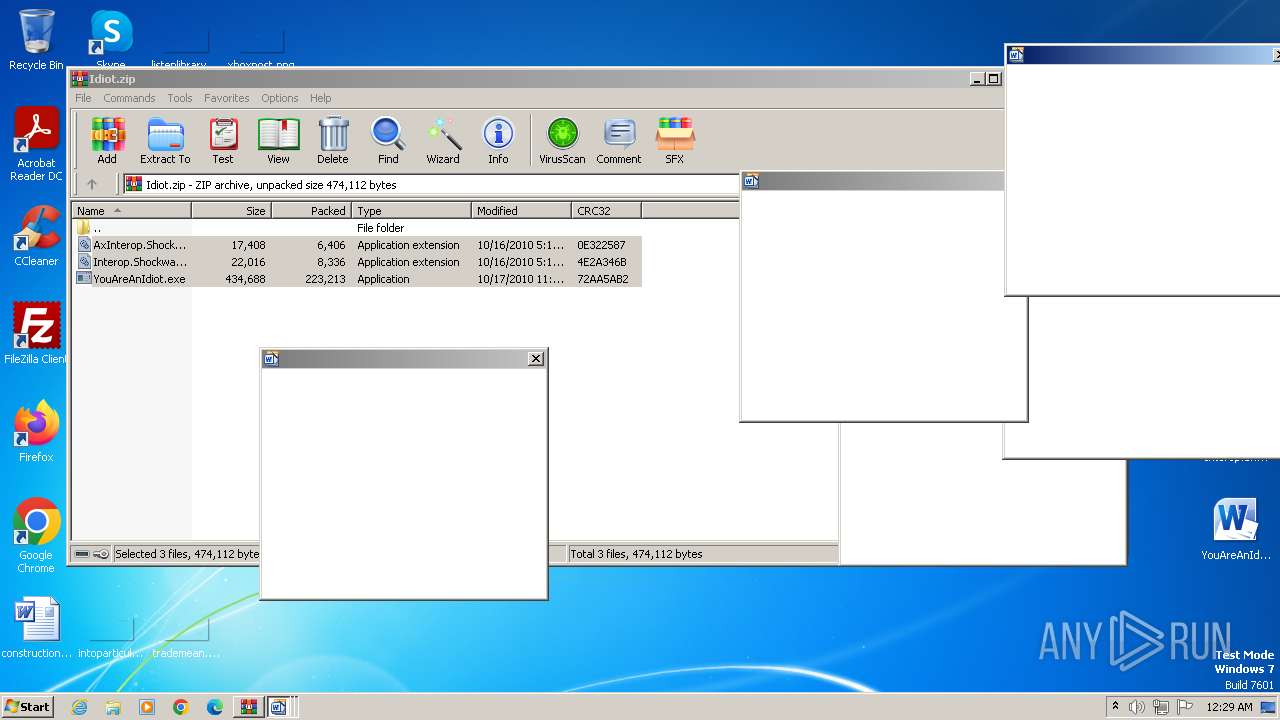Click the size value 434,688

245,279
